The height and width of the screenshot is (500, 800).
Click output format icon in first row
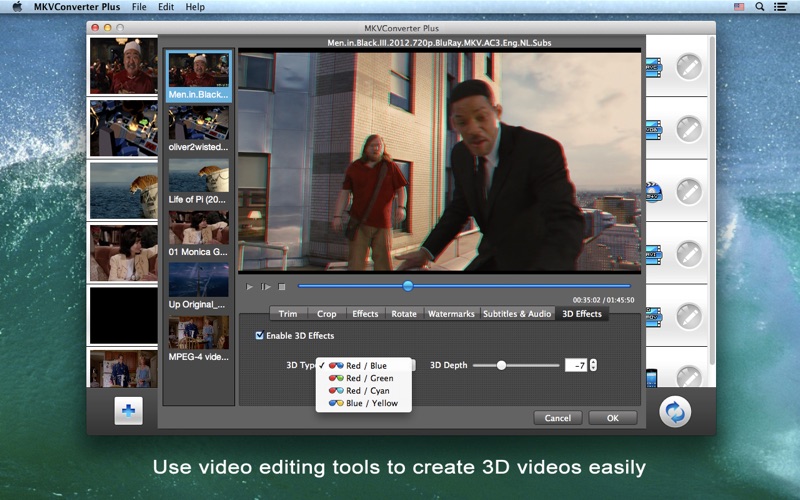tap(654, 67)
